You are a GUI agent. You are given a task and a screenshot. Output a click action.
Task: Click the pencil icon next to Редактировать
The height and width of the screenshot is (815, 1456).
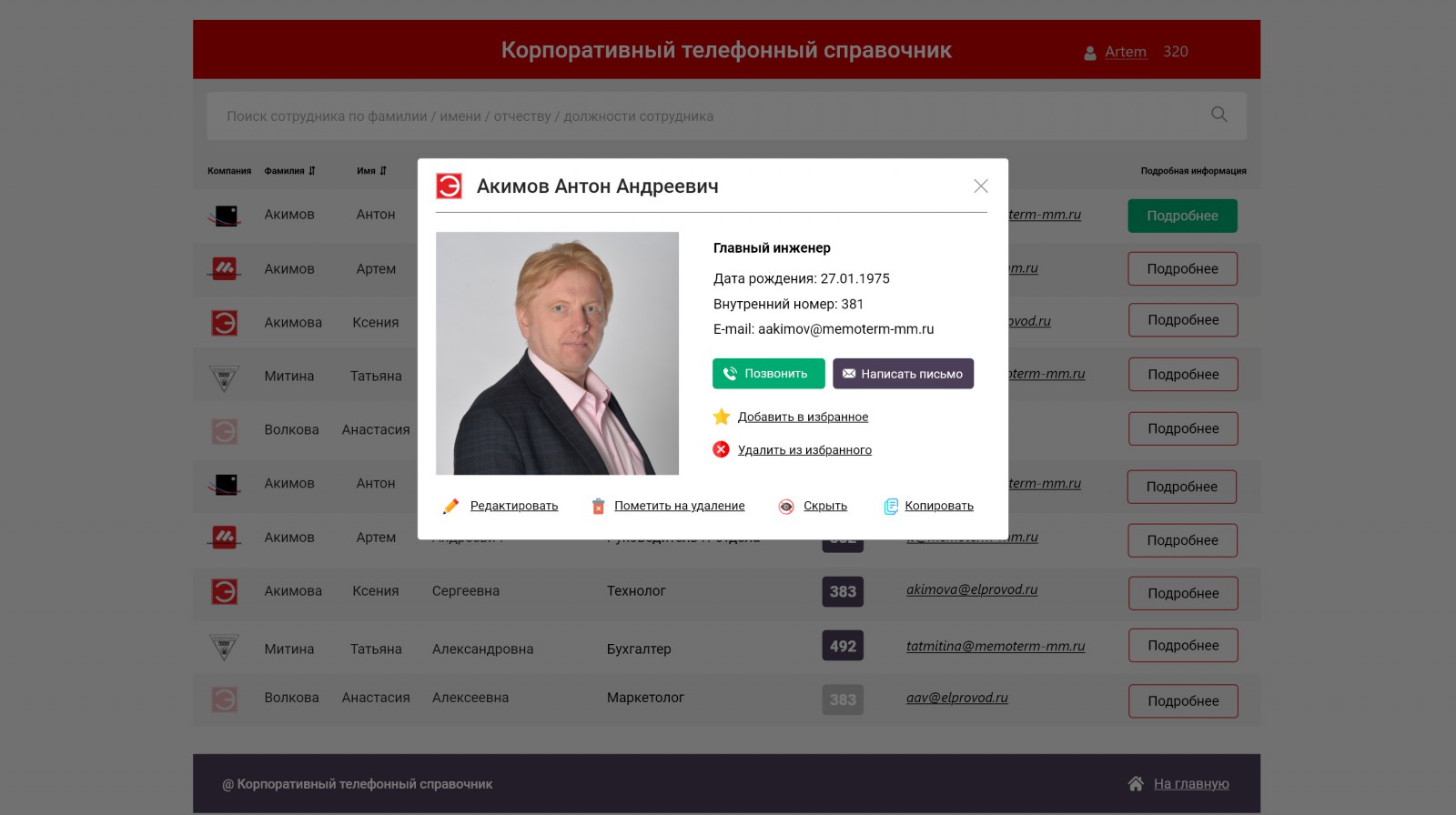[450, 507]
